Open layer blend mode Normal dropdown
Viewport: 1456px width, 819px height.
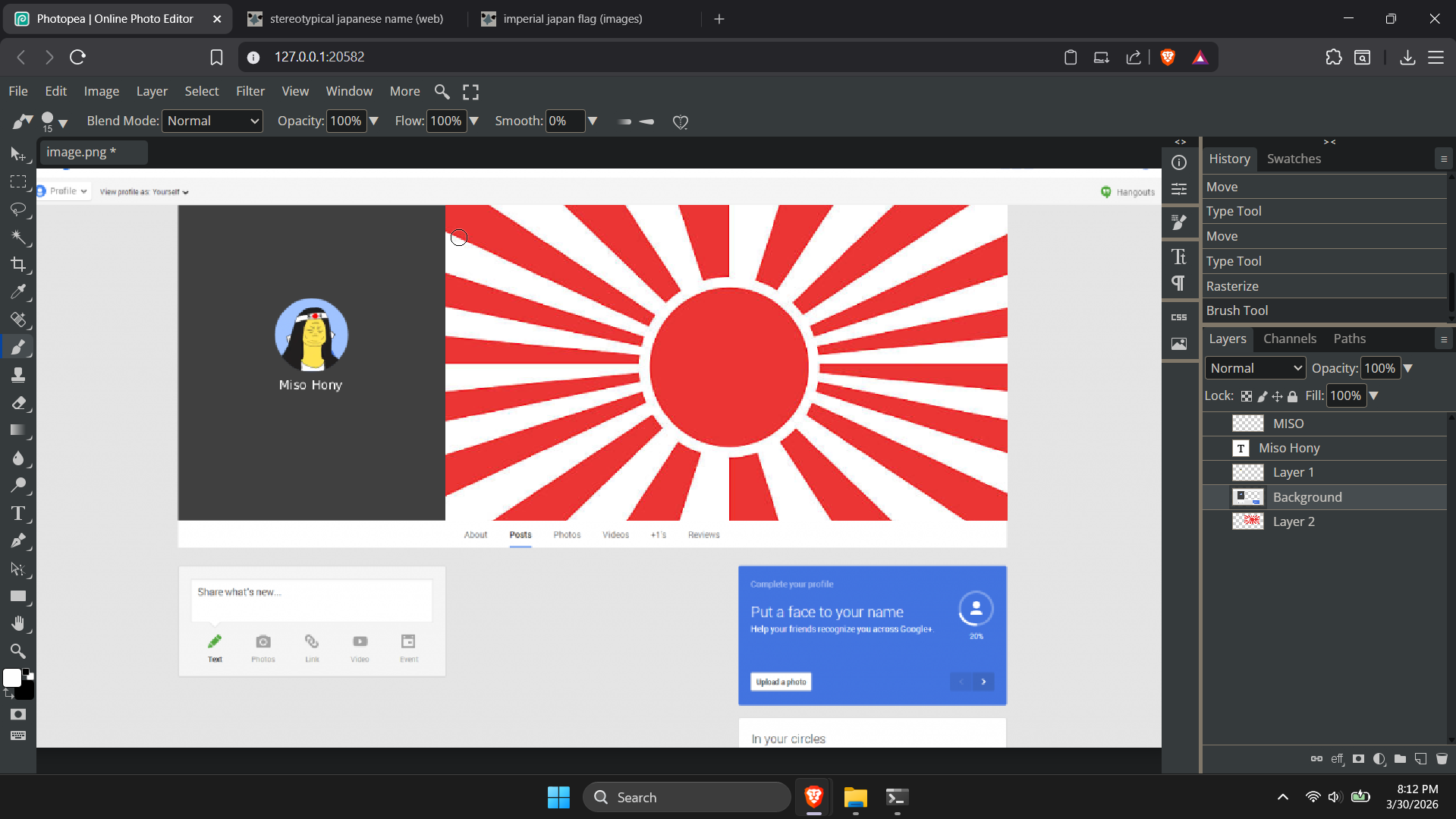1255,368
